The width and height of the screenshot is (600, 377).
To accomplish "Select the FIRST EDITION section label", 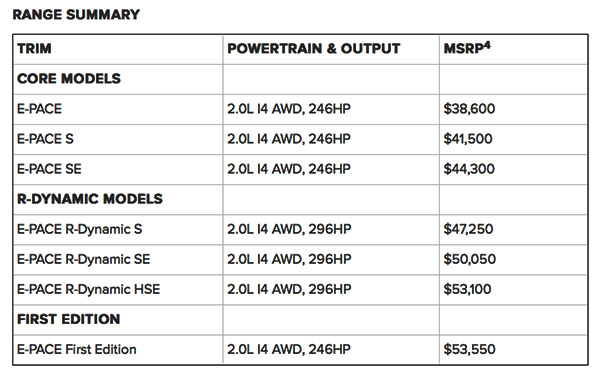I will tap(68, 319).
